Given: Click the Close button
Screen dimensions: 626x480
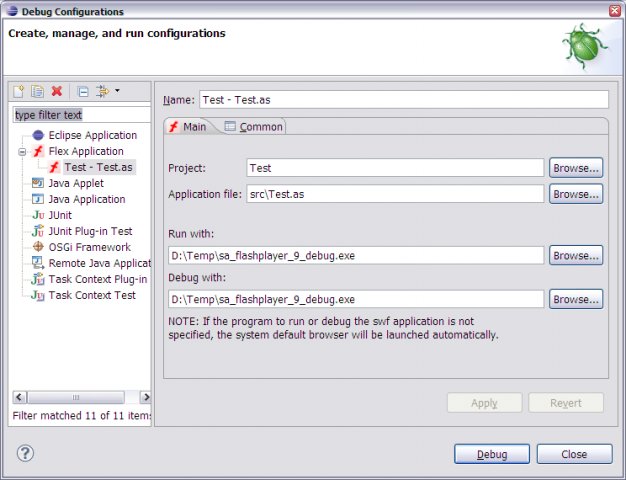Looking at the screenshot, I should click(x=574, y=454).
